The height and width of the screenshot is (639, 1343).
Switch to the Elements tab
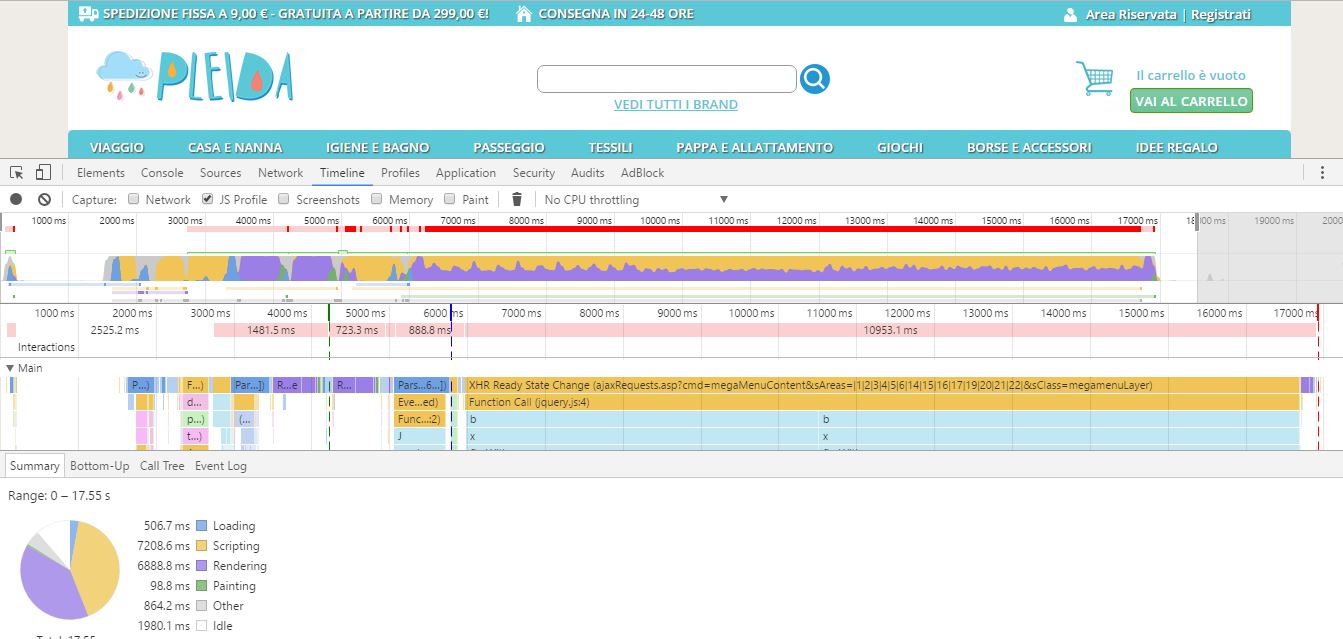click(x=101, y=173)
